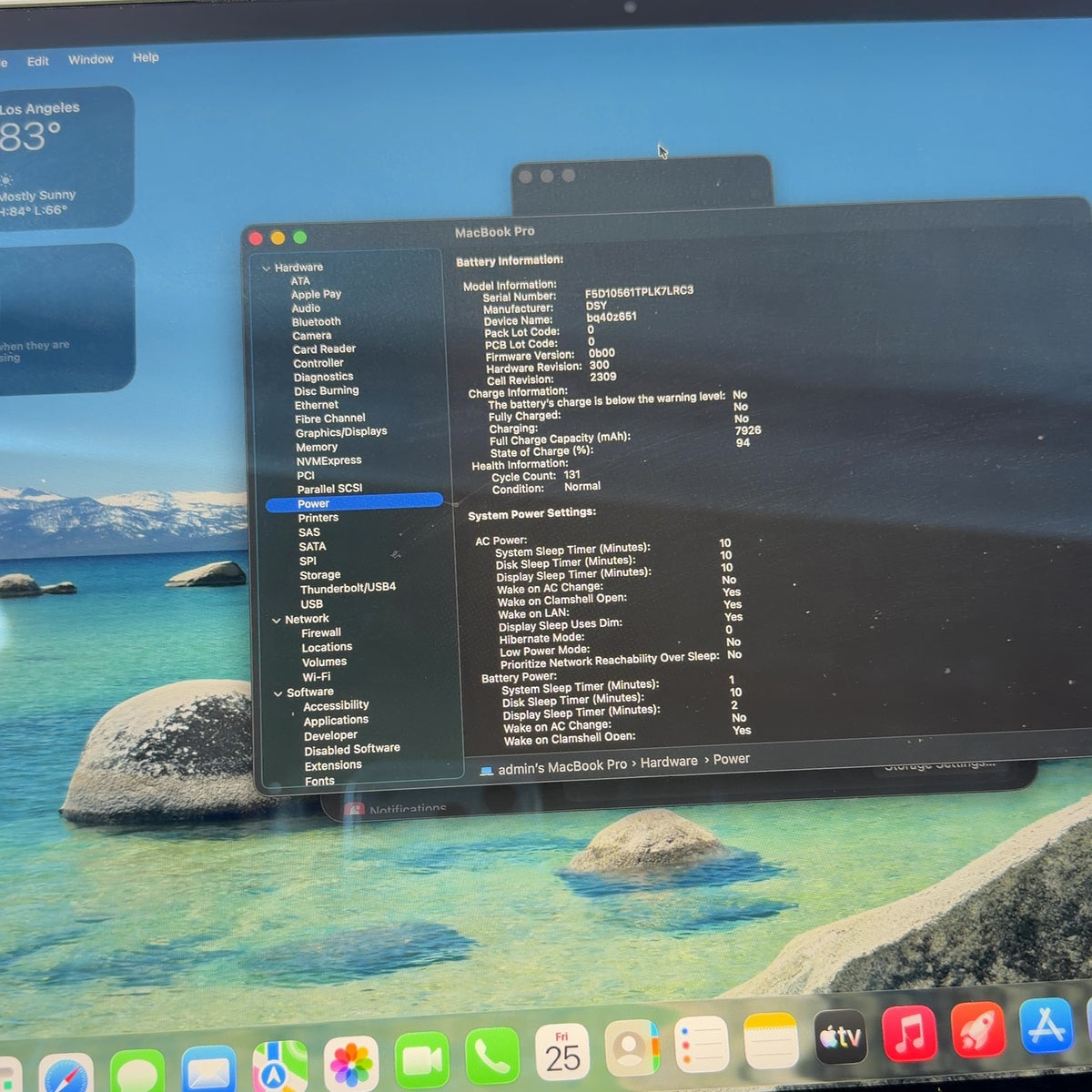Open the Messages app in the Dock
Viewport: 1092px width, 1092px height.
click(x=137, y=1072)
